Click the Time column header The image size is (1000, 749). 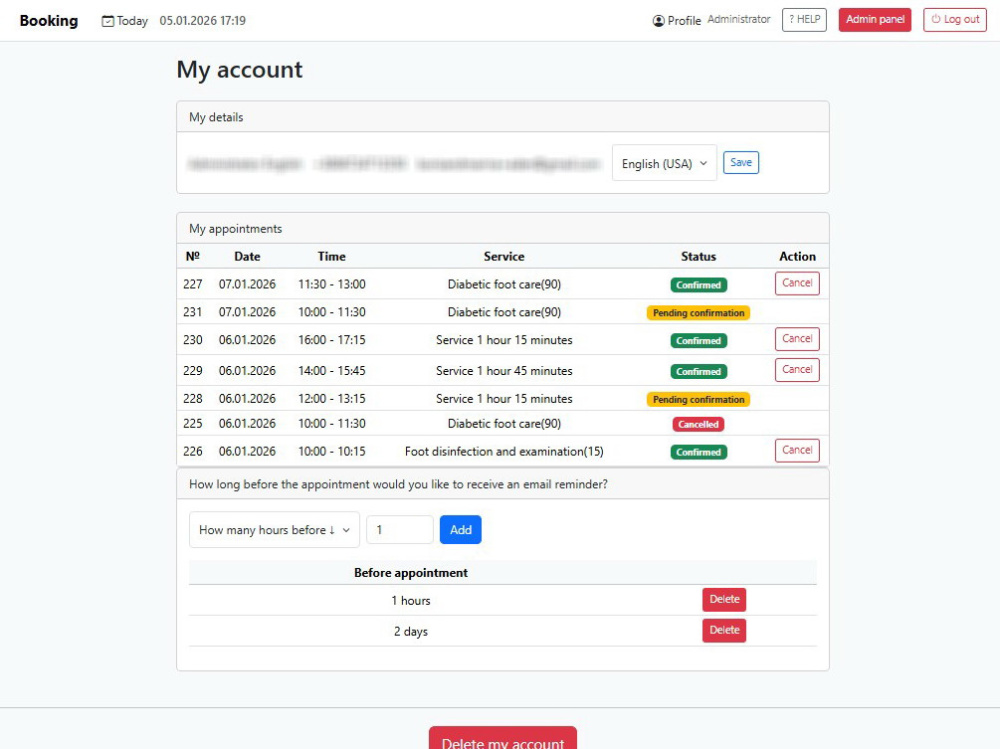(332, 256)
